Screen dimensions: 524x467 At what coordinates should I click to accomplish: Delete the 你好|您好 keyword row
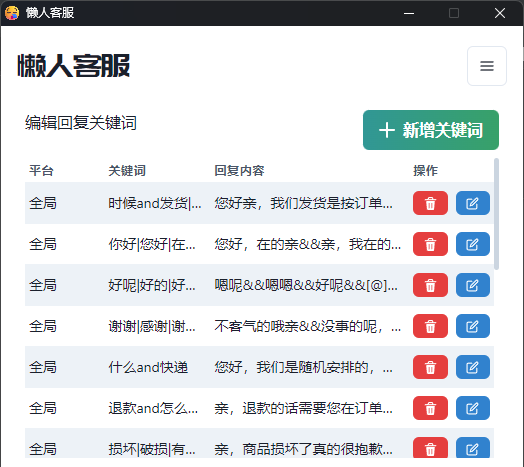coord(430,244)
